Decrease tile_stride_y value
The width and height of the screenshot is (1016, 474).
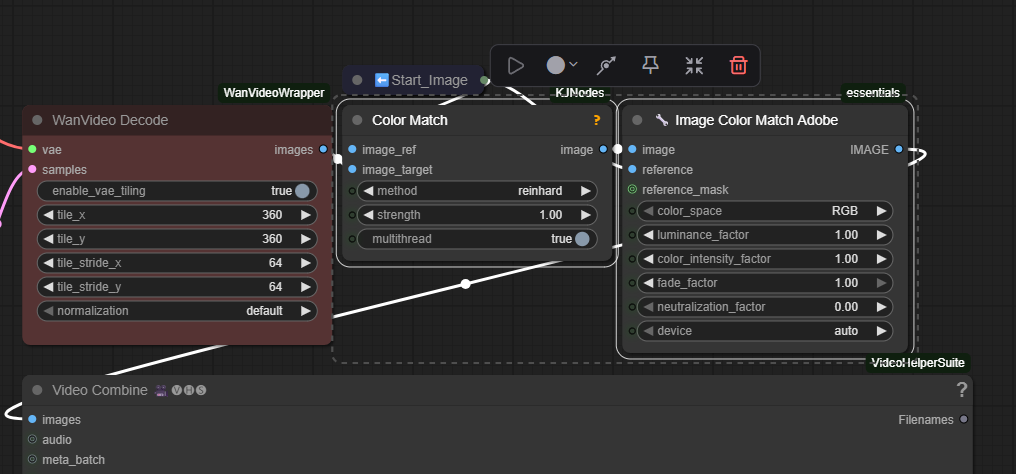[x=48, y=287]
